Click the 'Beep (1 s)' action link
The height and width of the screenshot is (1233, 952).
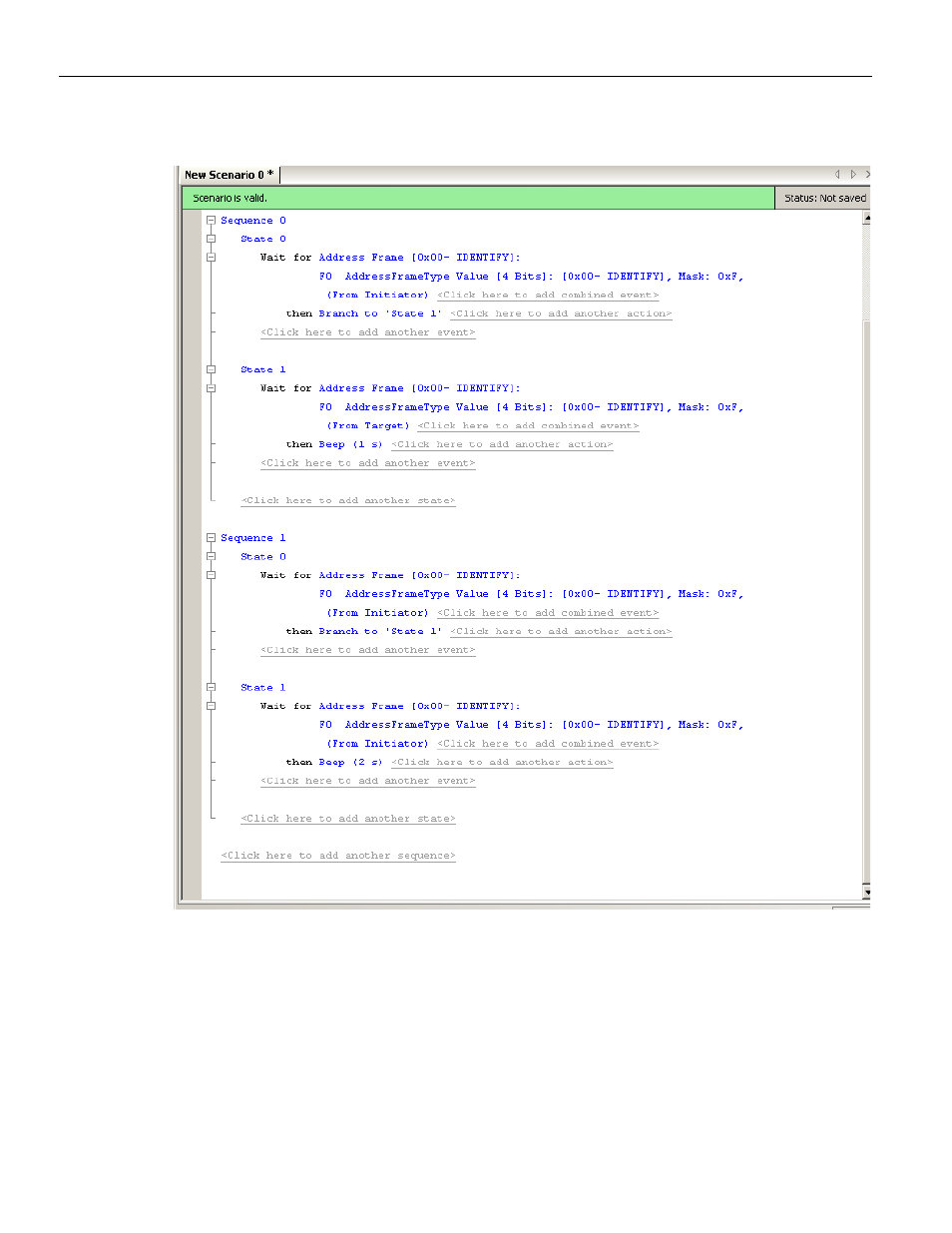350,444
